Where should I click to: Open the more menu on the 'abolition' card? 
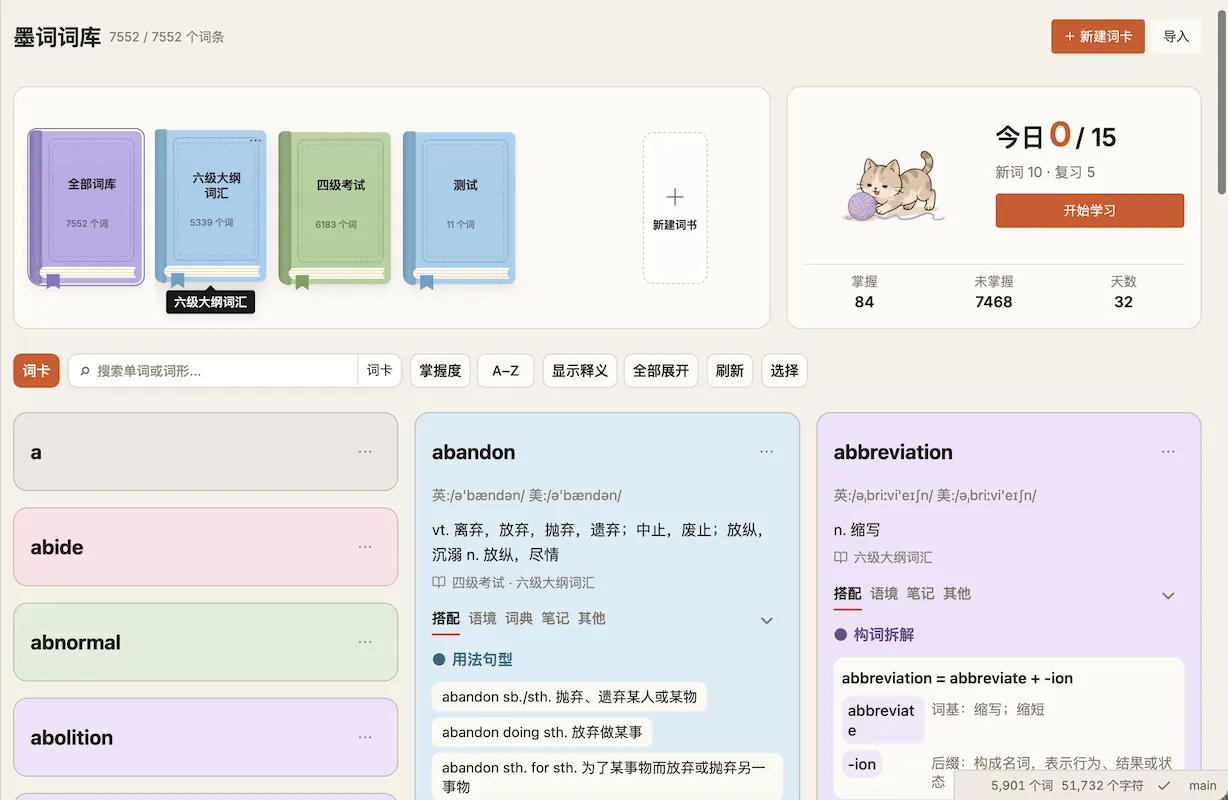[x=365, y=737]
